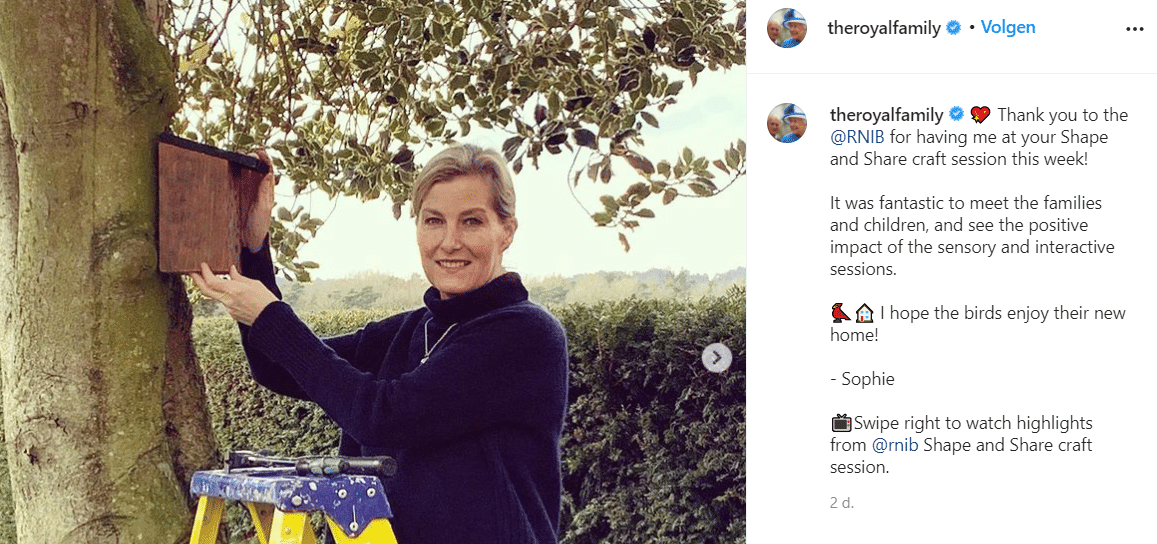Open the profile picture in the post header
Screen dimensions: 1157x544
point(787,28)
